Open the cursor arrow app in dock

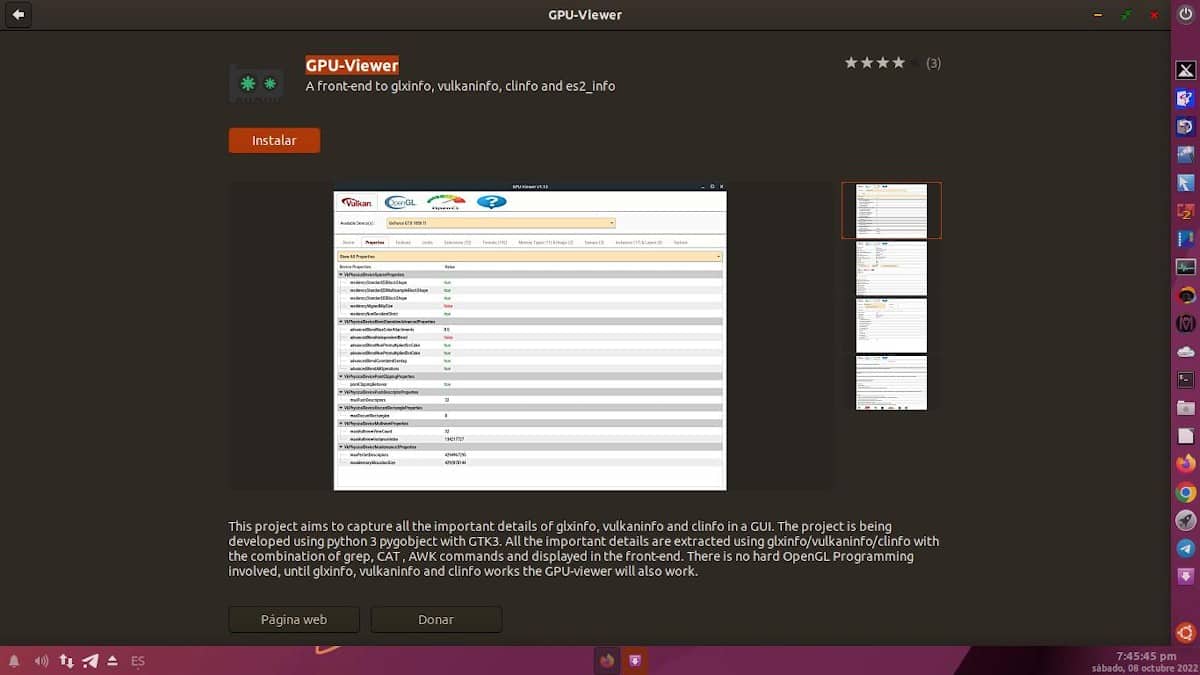click(x=1186, y=183)
